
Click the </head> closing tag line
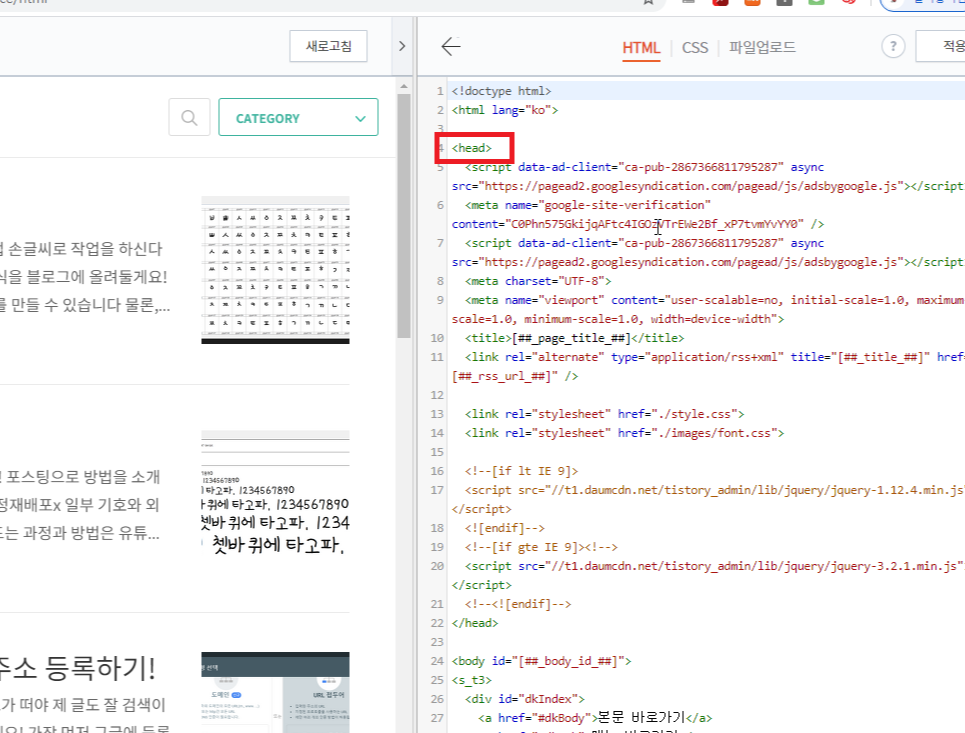(474, 623)
